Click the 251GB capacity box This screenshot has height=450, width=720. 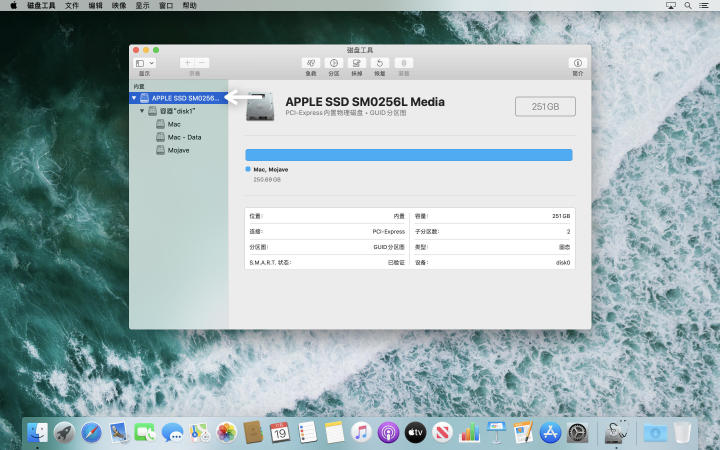pyautogui.click(x=545, y=107)
